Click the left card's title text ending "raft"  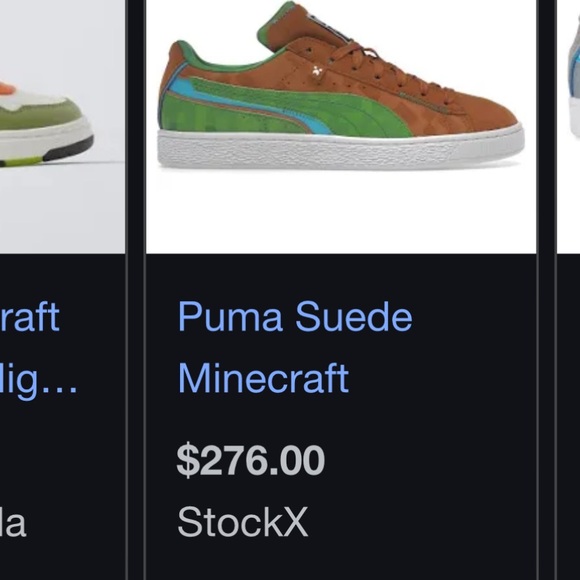(x=30, y=317)
